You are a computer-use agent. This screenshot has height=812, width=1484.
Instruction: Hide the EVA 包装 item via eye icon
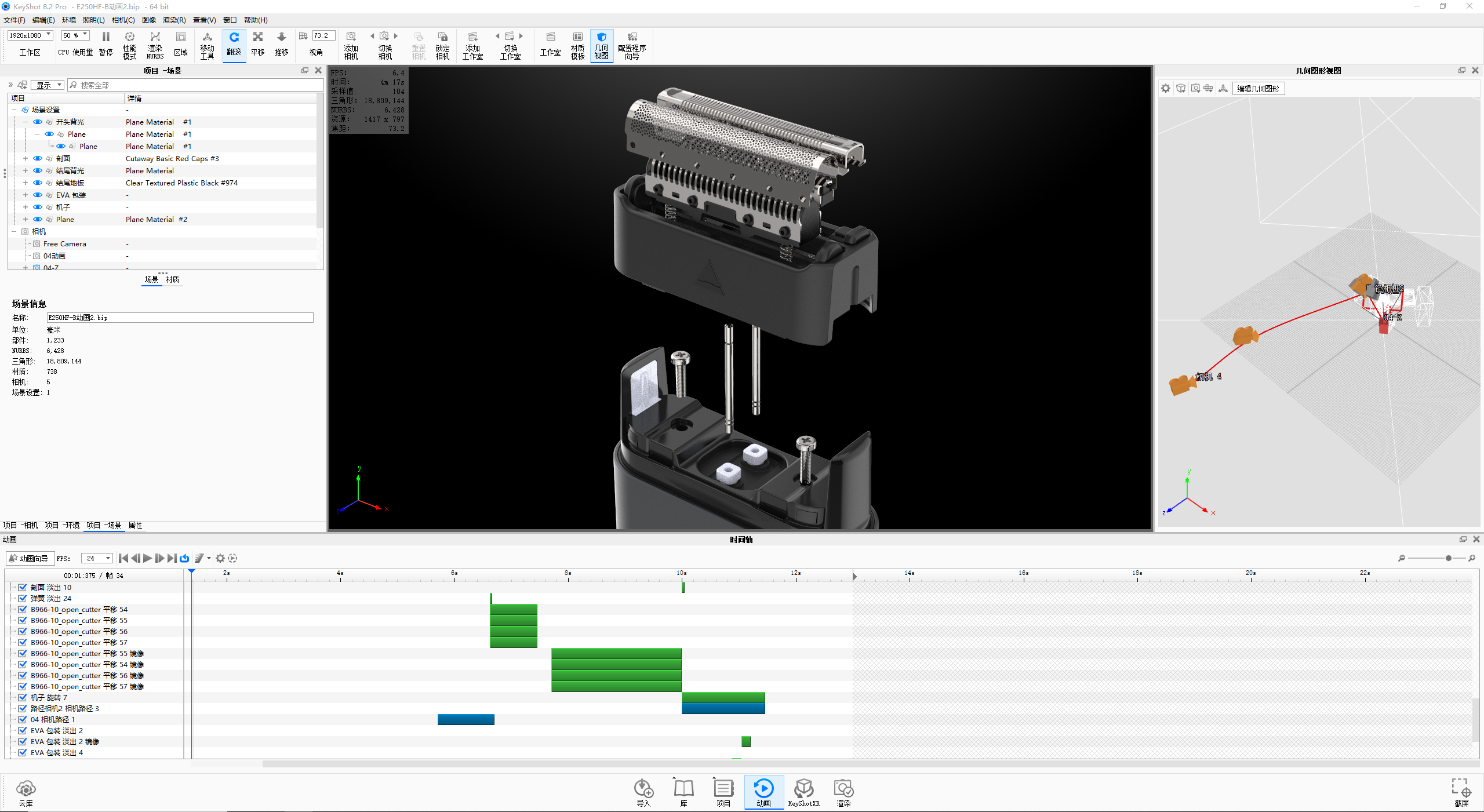38,195
